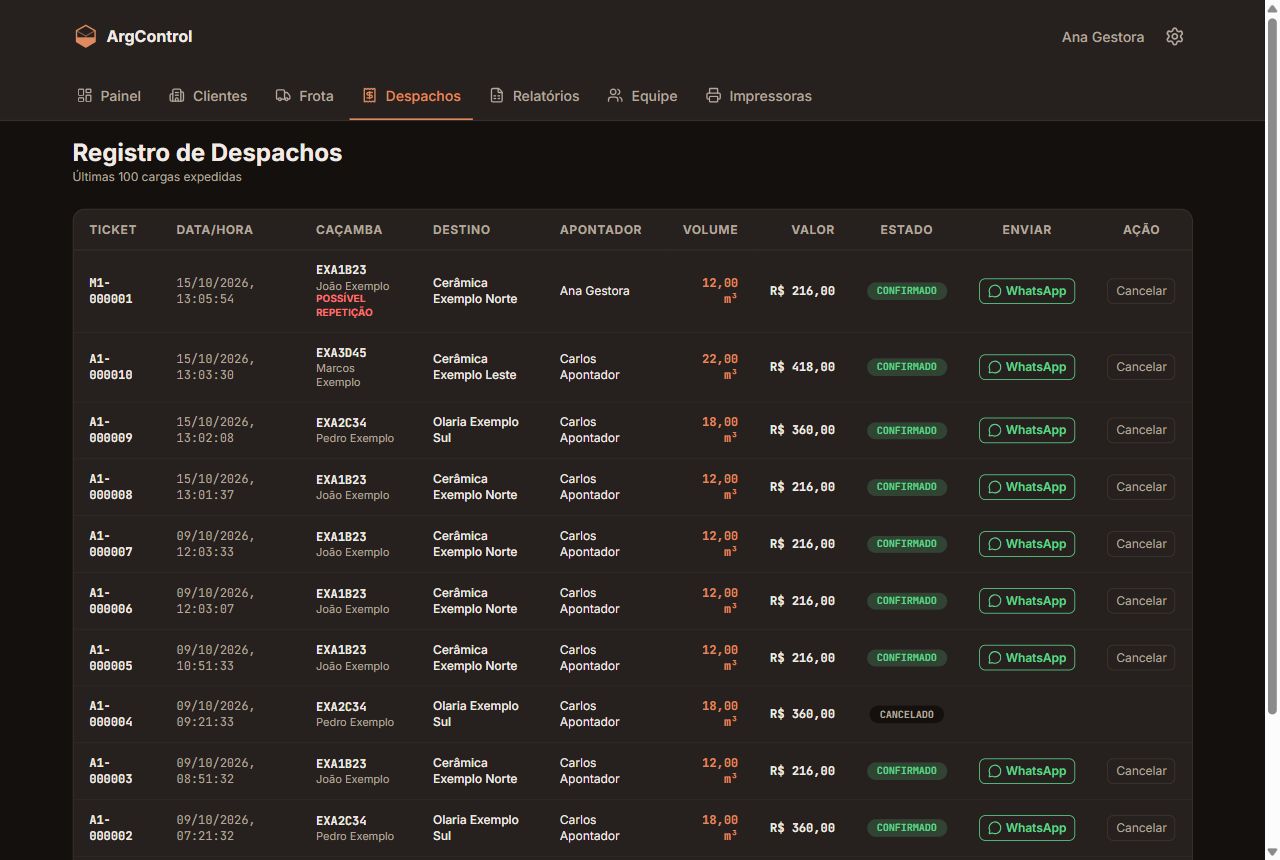Cancel dispatch ticket A1-000010
The image size is (1280, 860).
(x=1141, y=367)
